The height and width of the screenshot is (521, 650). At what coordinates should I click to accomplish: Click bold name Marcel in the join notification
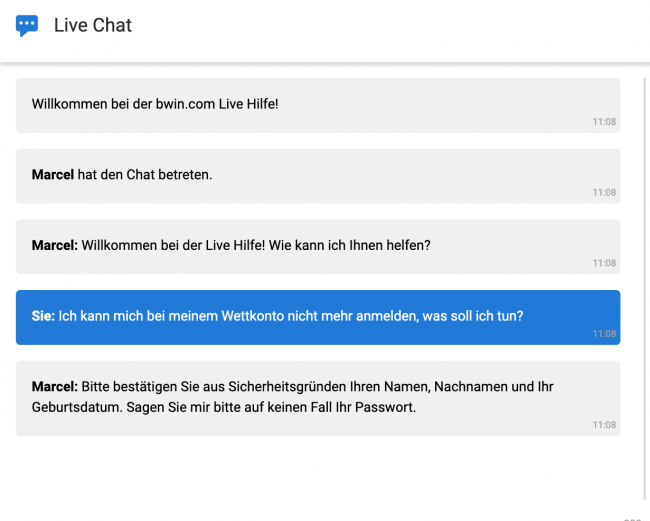(x=53, y=175)
